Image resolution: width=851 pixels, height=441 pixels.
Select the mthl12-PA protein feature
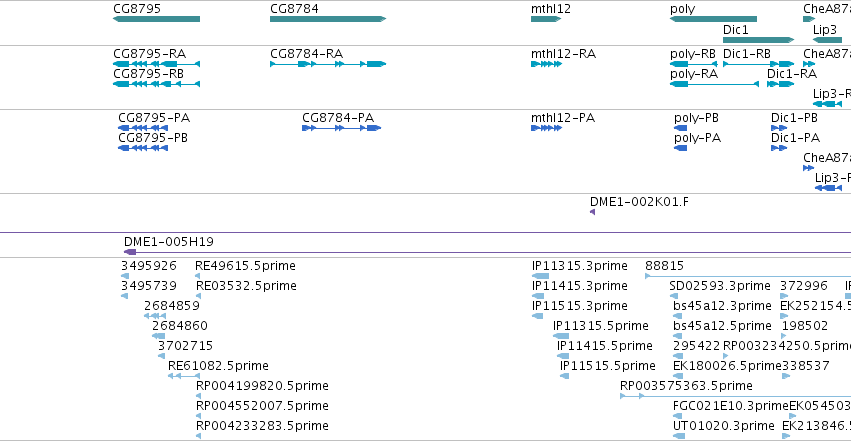coord(546,128)
